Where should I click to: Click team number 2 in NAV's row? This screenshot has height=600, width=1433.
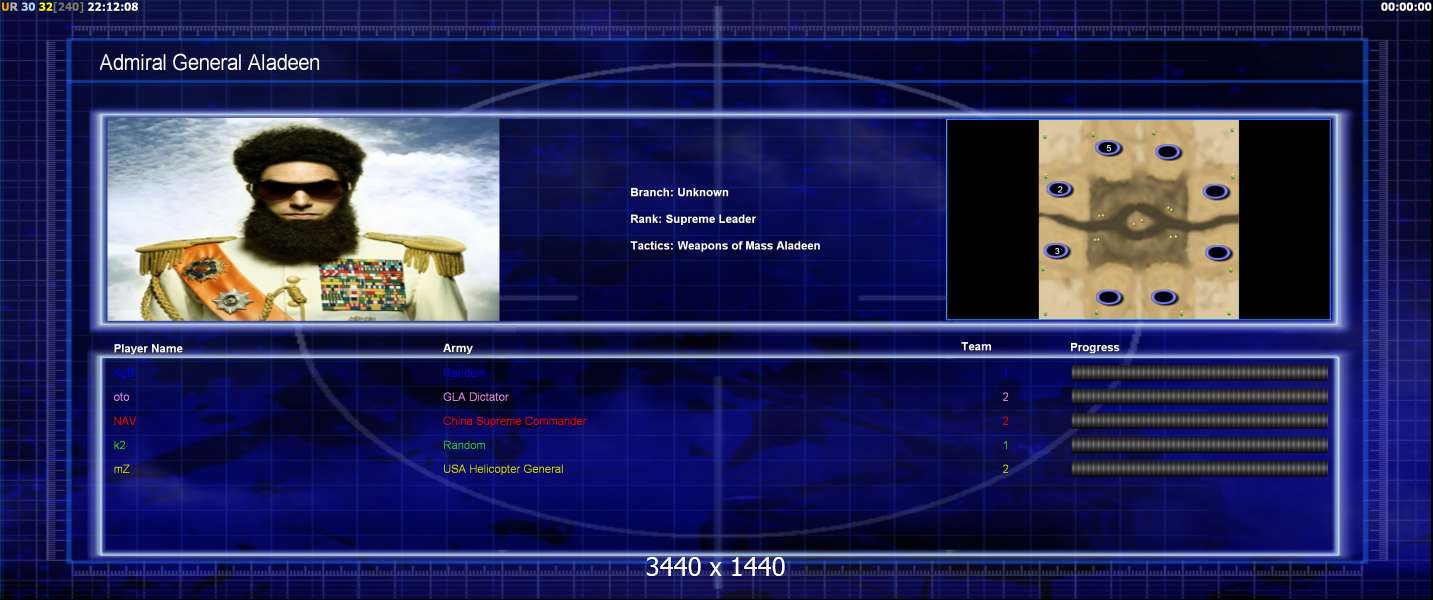pos(1005,421)
